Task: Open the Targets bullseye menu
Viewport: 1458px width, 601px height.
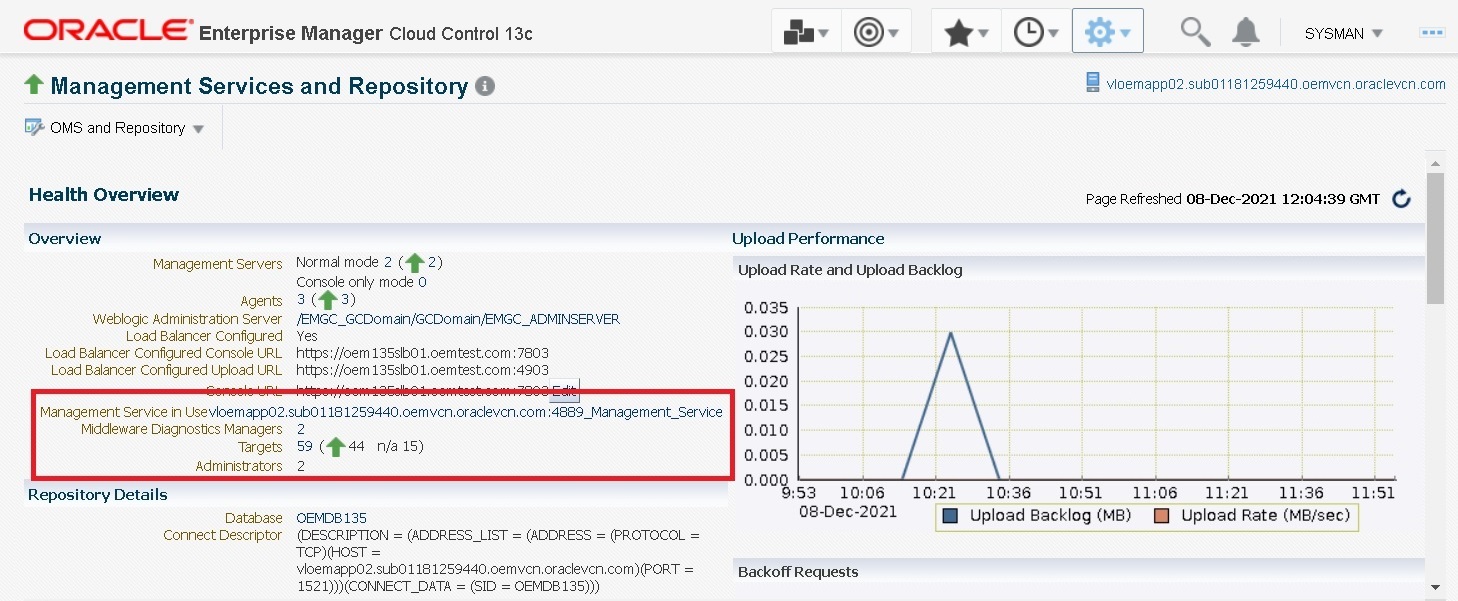Action: click(876, 32)
